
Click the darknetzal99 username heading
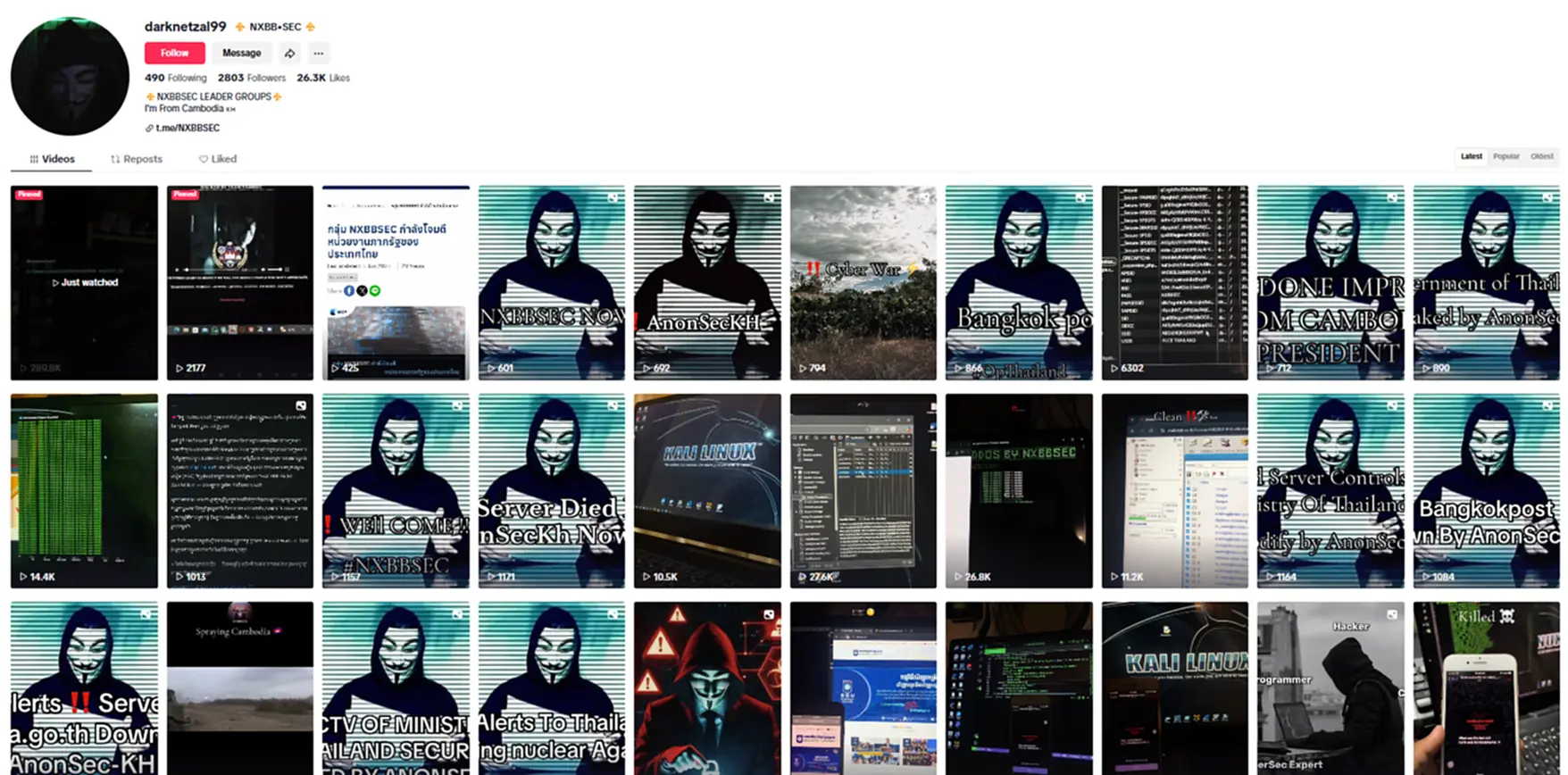click(x=186, y=27)
